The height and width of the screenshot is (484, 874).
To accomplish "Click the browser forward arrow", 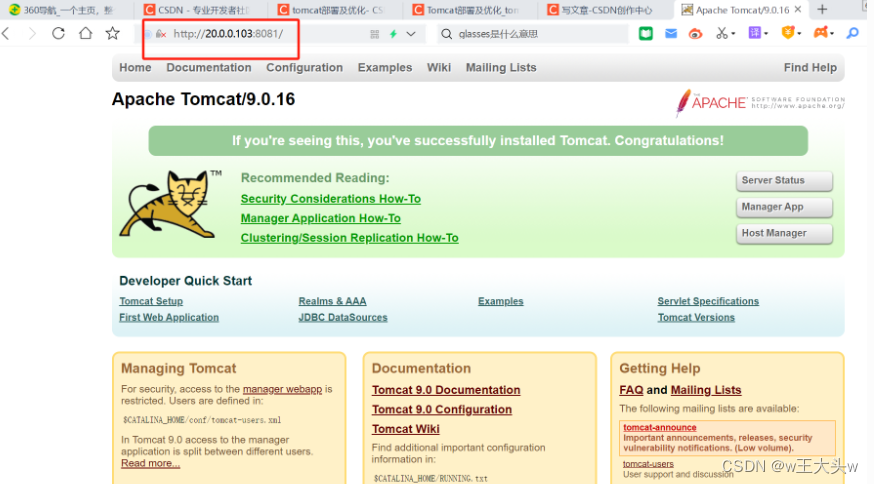I will pos(32,33).
